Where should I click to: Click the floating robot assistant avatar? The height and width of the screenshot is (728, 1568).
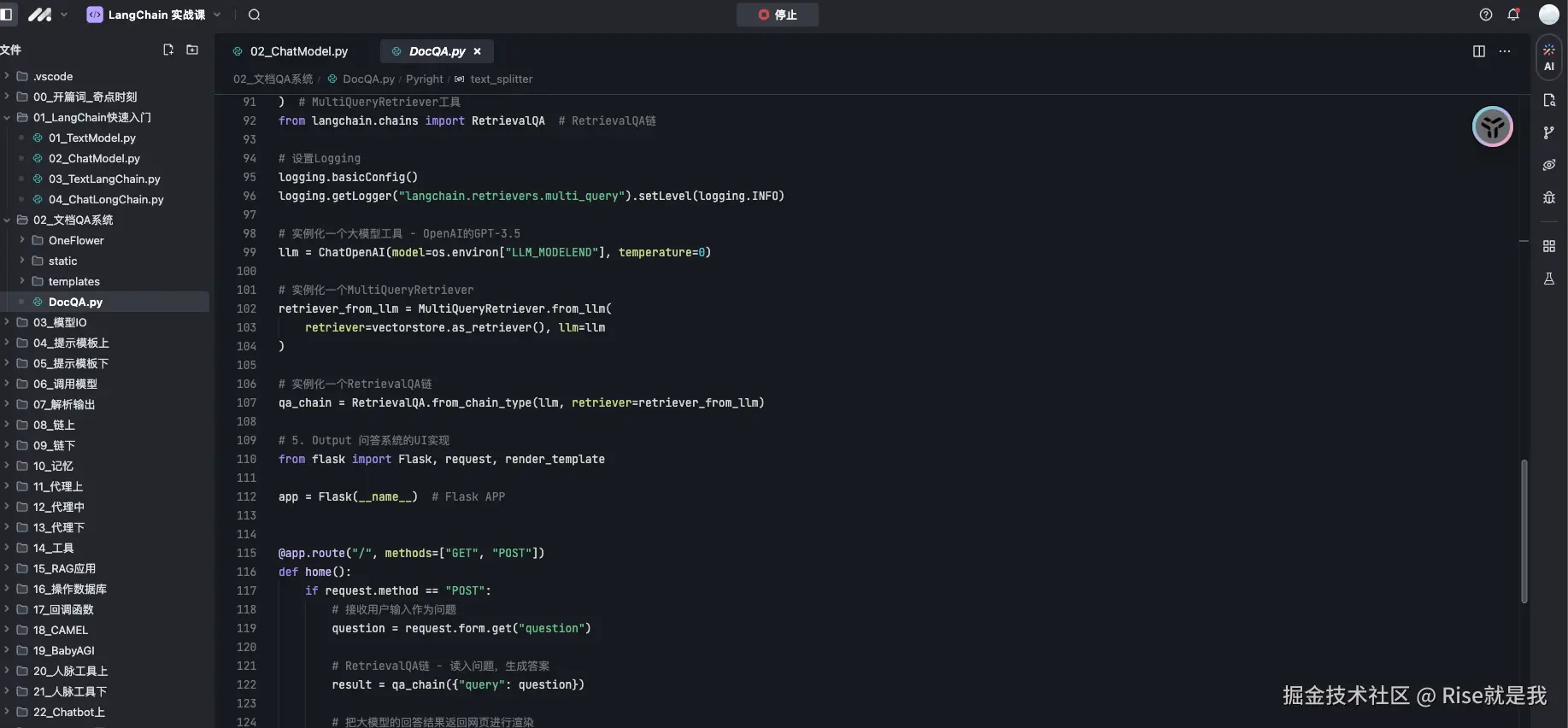coord(1492,127)
